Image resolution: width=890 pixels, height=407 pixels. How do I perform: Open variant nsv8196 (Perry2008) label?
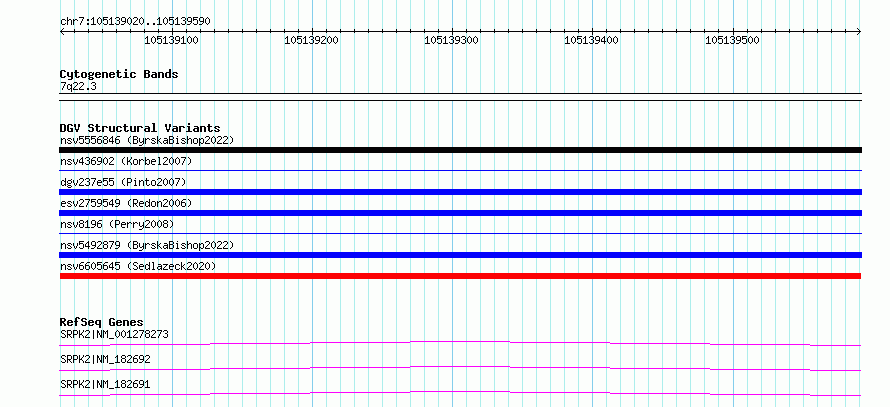pyautogui.click(x=117, y=224)
